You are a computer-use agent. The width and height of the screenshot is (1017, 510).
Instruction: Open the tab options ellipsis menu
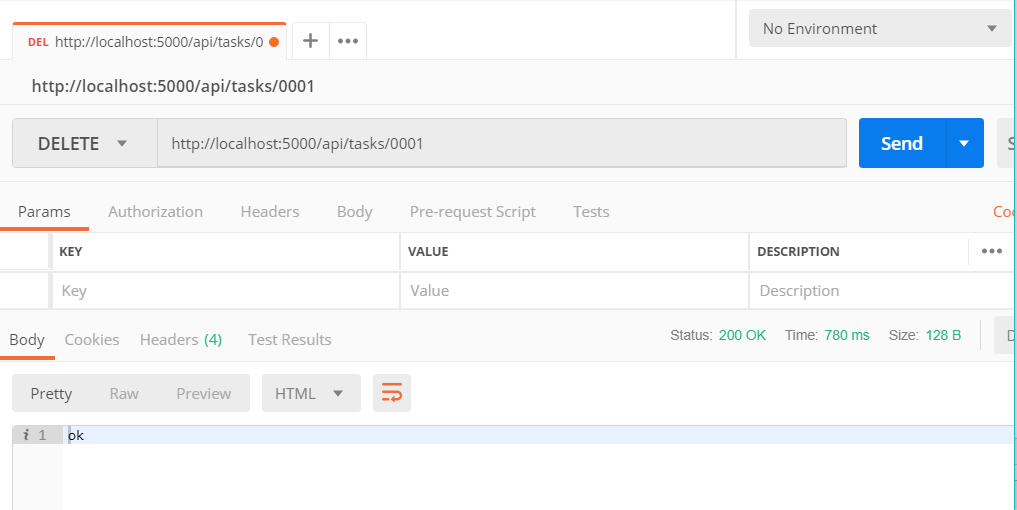tap(348, 41)
